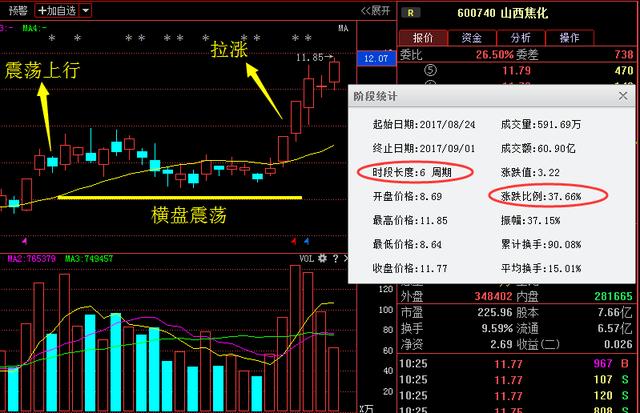Open the VOL indicator selector
The width and height of the screenshot is (640, 413).
(x=307, y=257)
